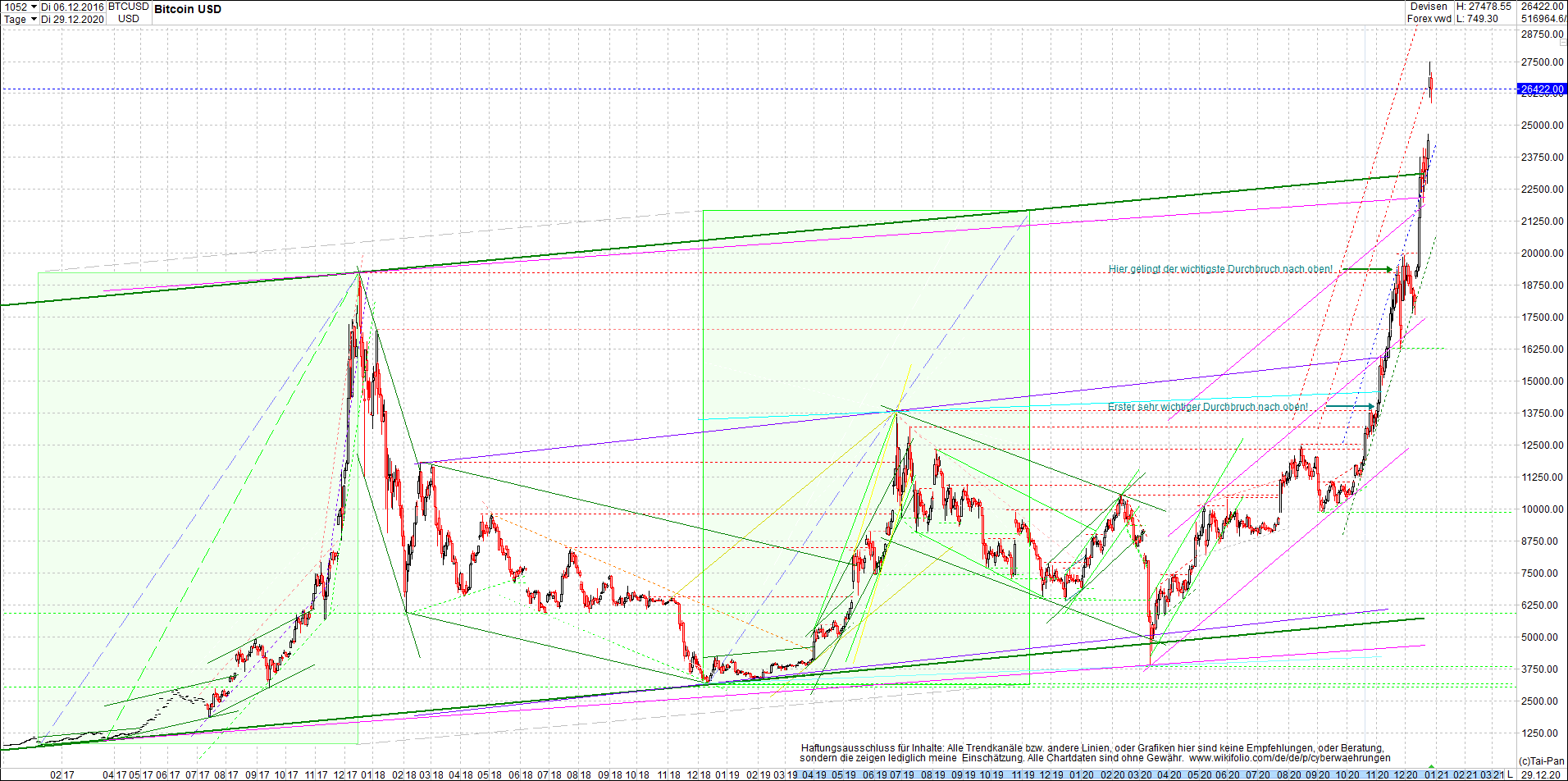Click the 22500.00 price axis label
This screenshot has width=1568, height=781.
(x=1543, y=190)
